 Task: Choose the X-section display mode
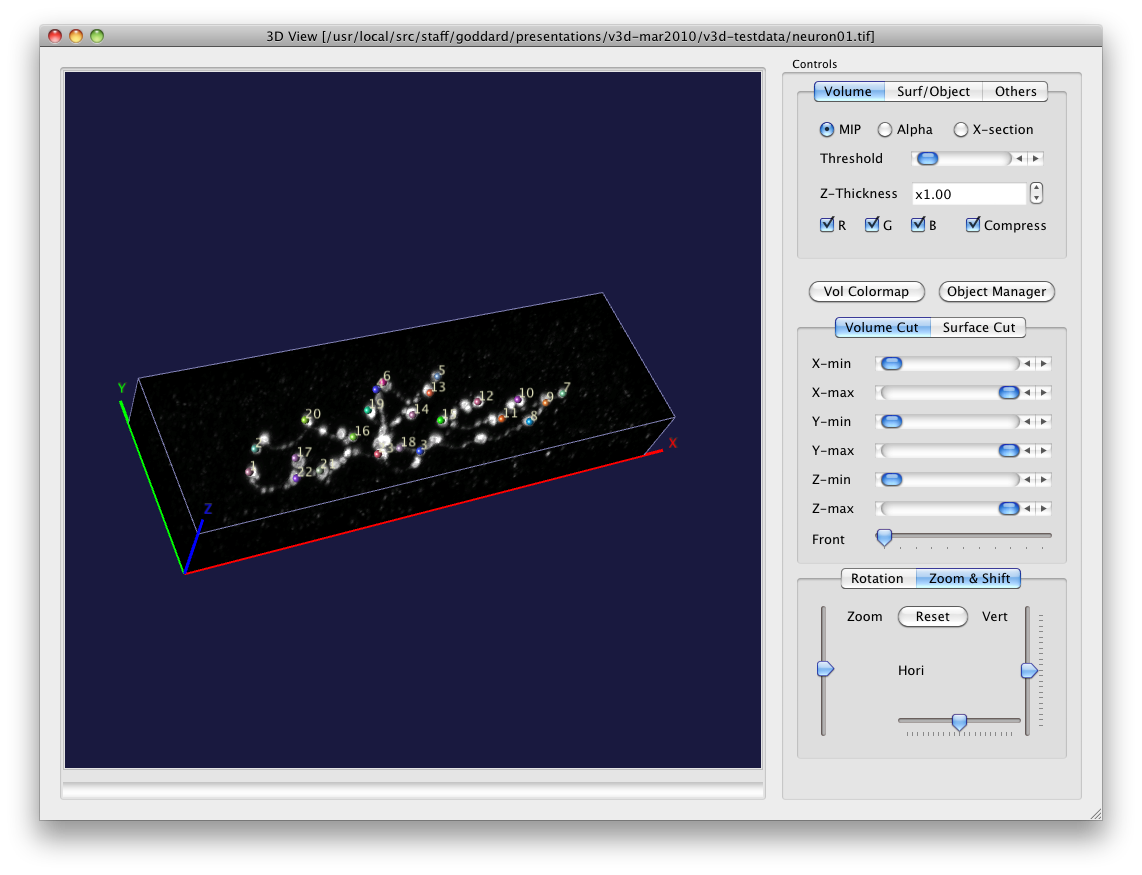961,130
